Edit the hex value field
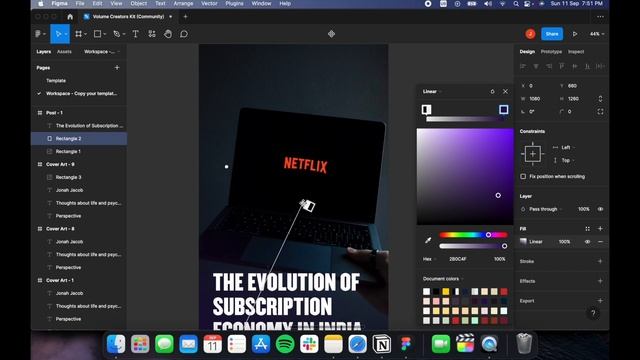Screen dimensions: 640x360 tap(458, 259)
